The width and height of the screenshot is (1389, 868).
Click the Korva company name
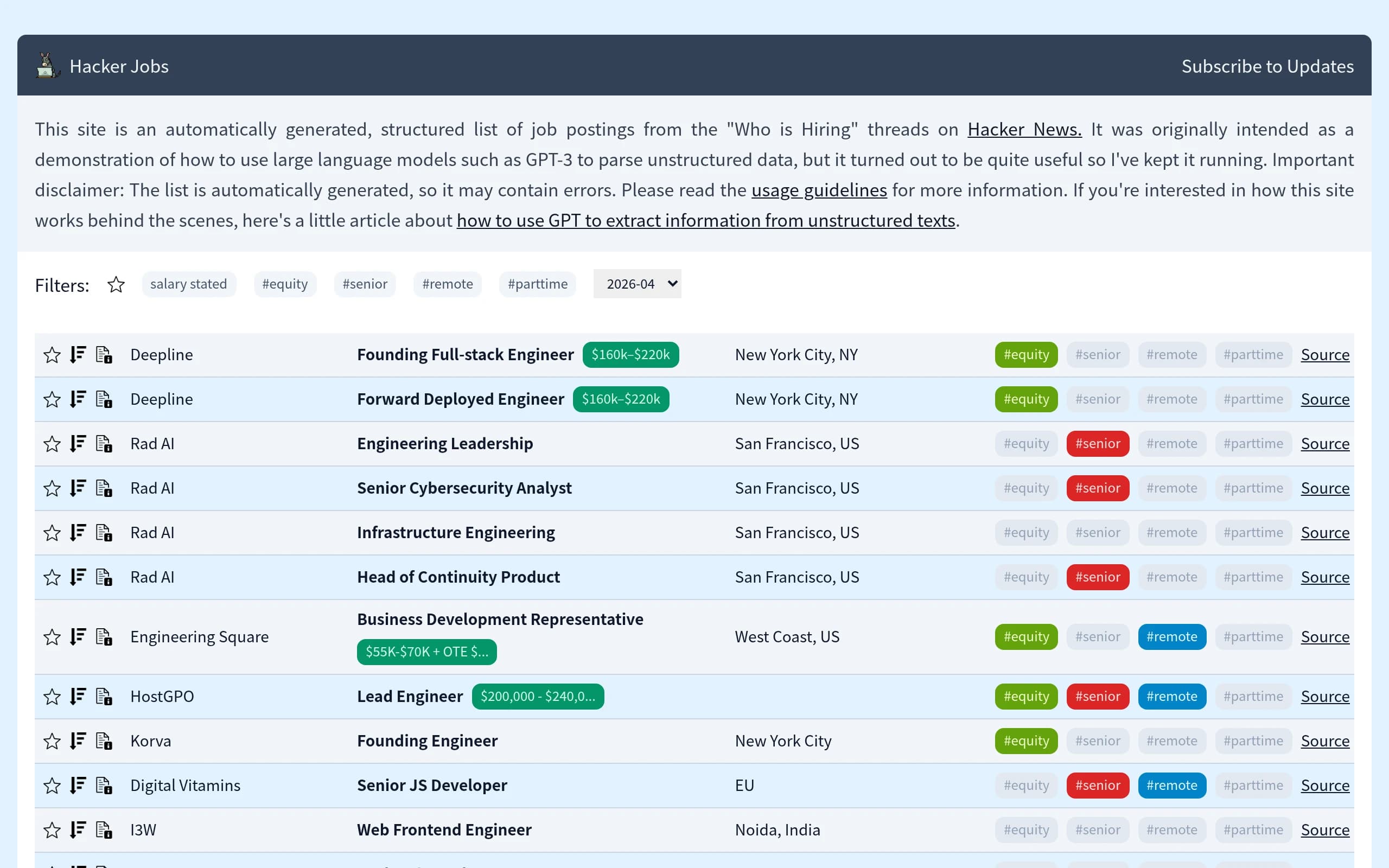(x=150, y=741)
